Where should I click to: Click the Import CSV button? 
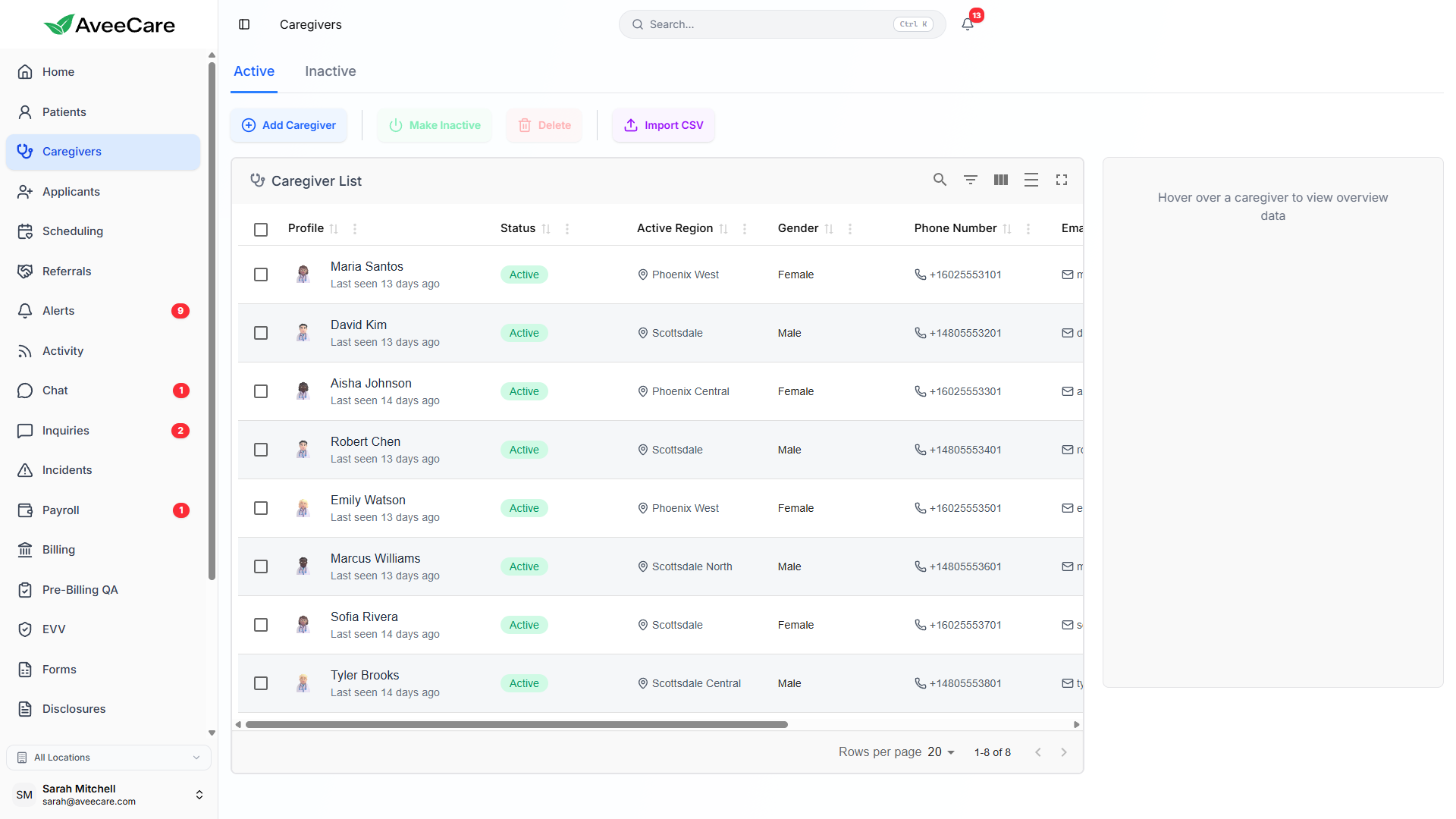[663, 125]
